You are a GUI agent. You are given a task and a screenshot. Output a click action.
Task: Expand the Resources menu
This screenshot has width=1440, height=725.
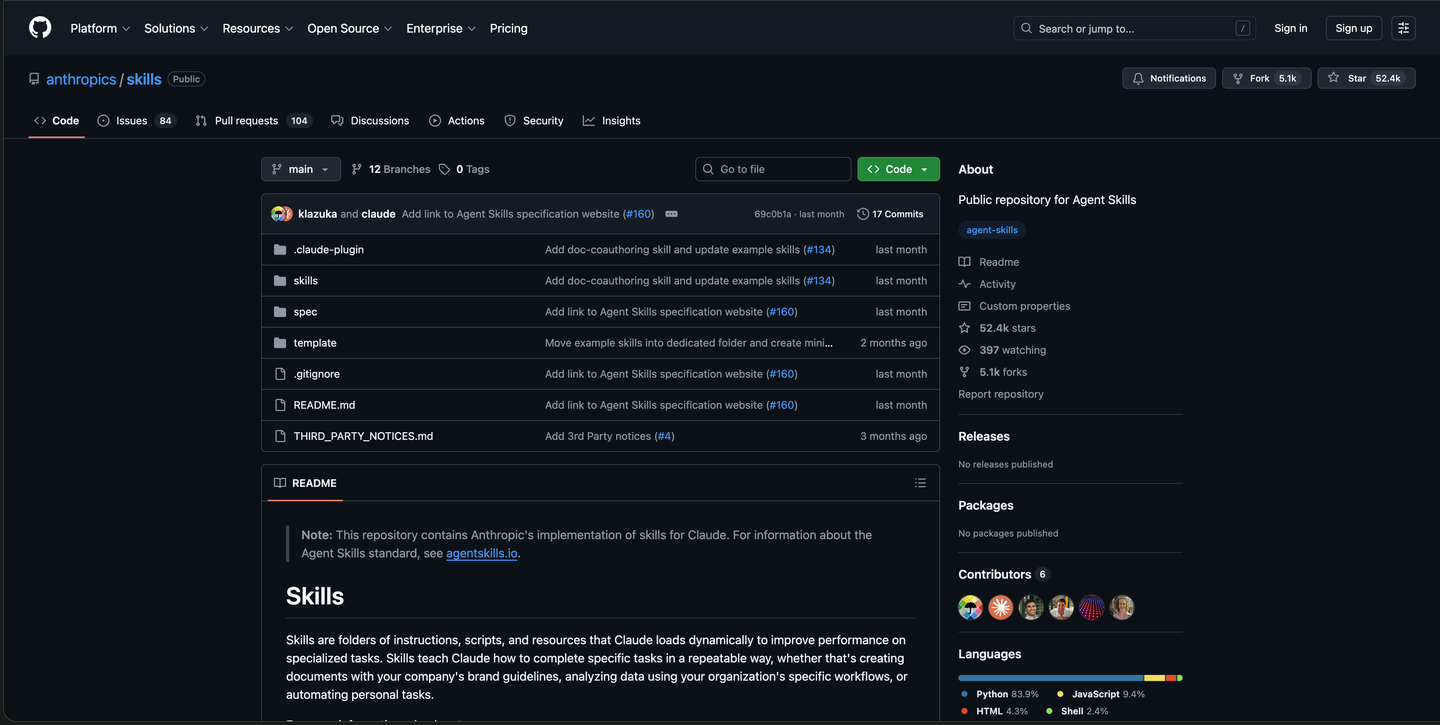click(x=258, y=28)
